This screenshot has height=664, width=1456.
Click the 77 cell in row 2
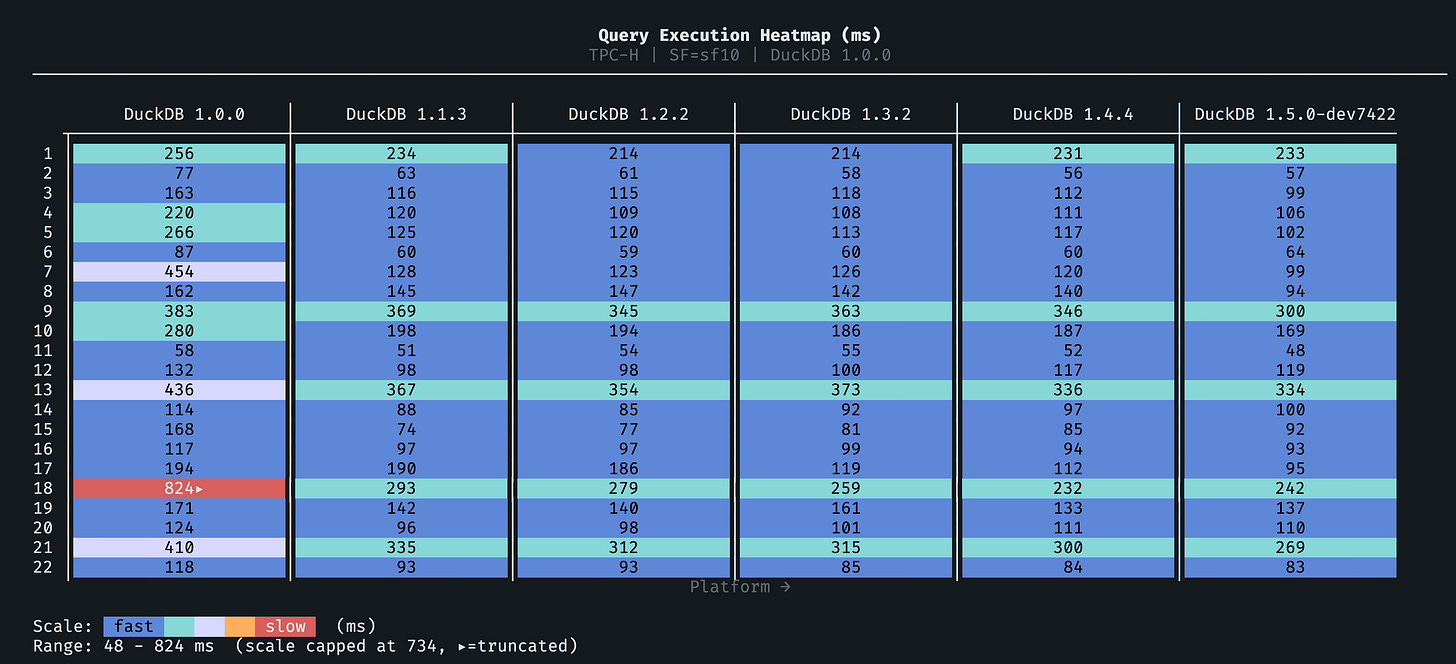coord(180,173)
